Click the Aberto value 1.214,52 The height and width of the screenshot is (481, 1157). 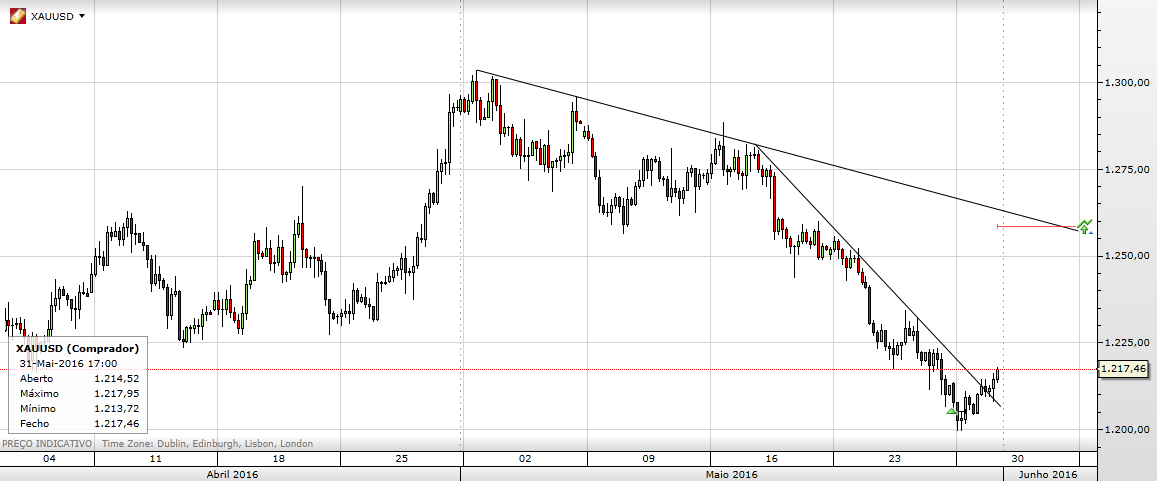click(x=117, y=378)
